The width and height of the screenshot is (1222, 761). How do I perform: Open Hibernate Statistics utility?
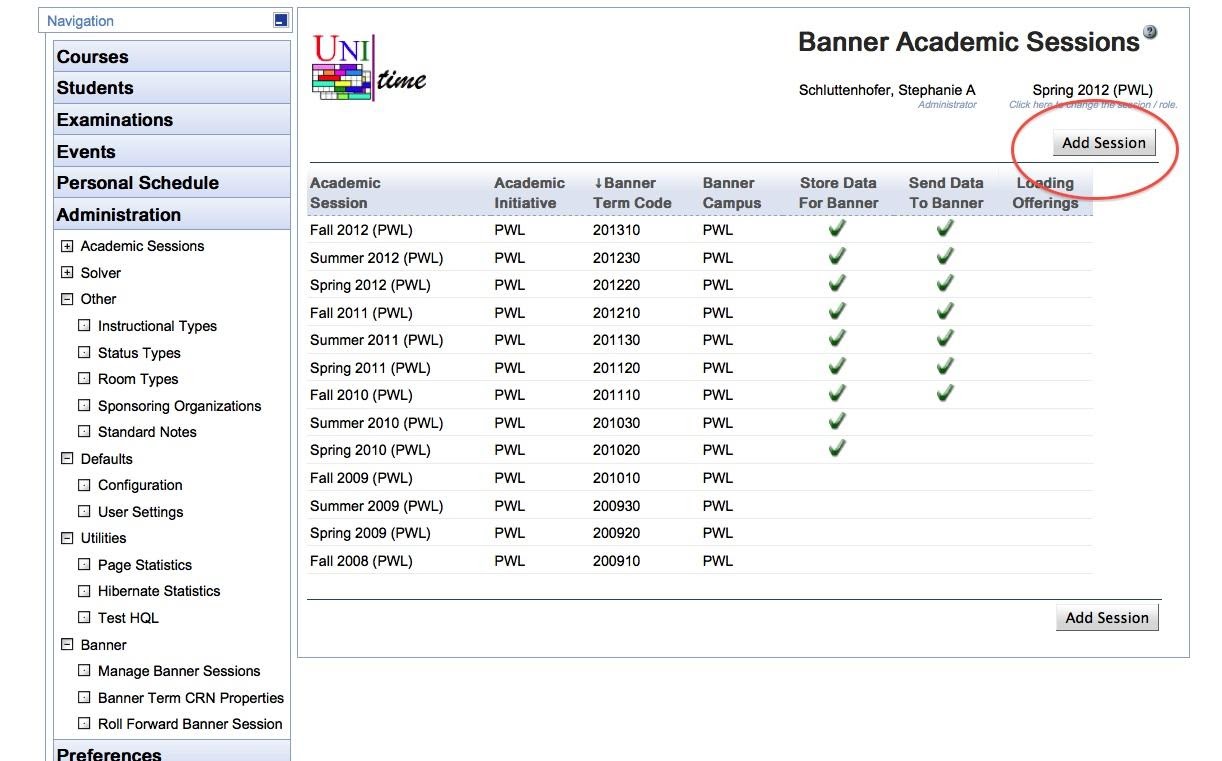[x=159, y=591]
